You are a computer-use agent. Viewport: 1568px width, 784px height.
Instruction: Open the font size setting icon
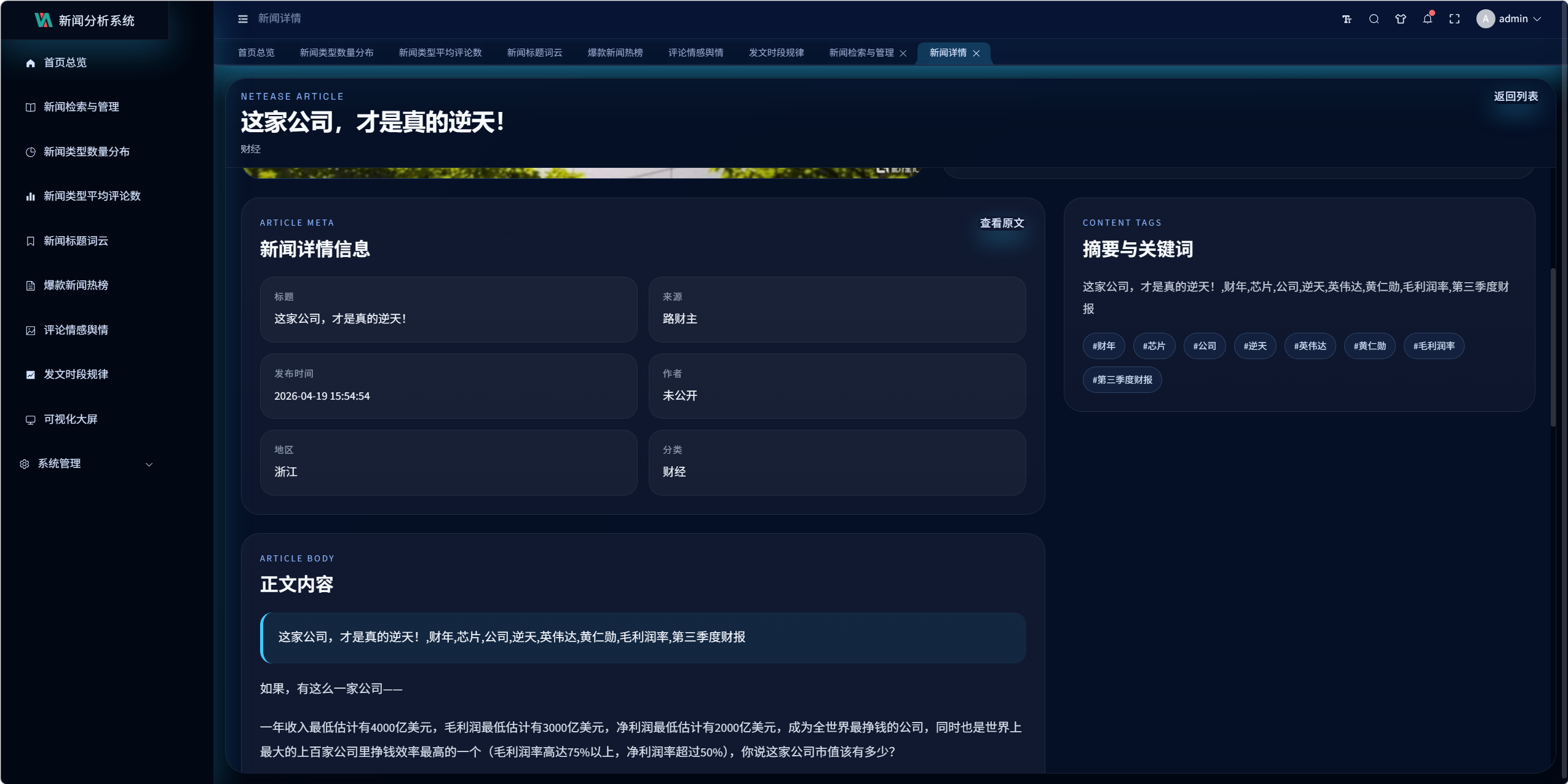(1347, 19)
